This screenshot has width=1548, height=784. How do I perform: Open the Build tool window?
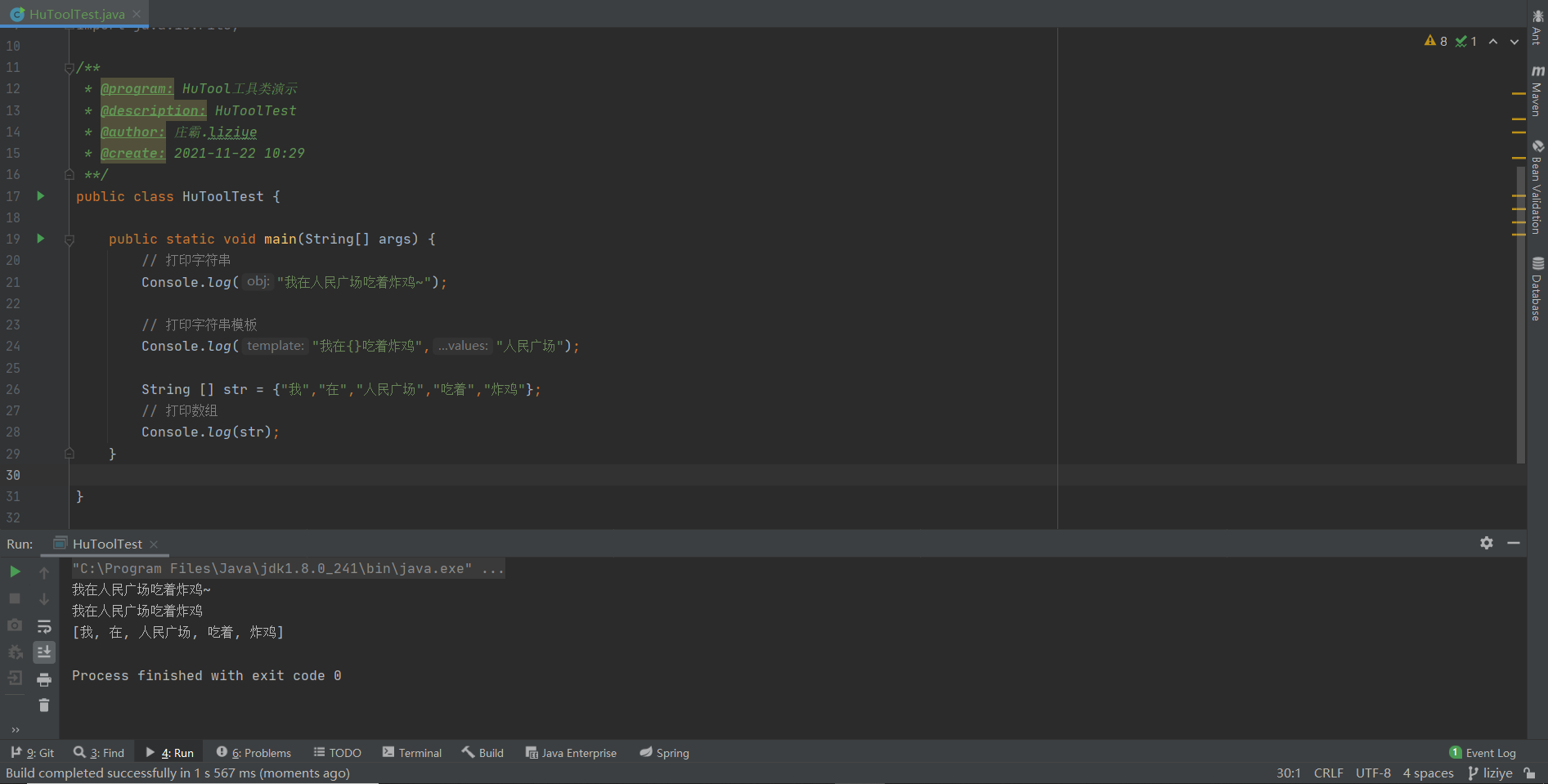click(x=482, y=753)
